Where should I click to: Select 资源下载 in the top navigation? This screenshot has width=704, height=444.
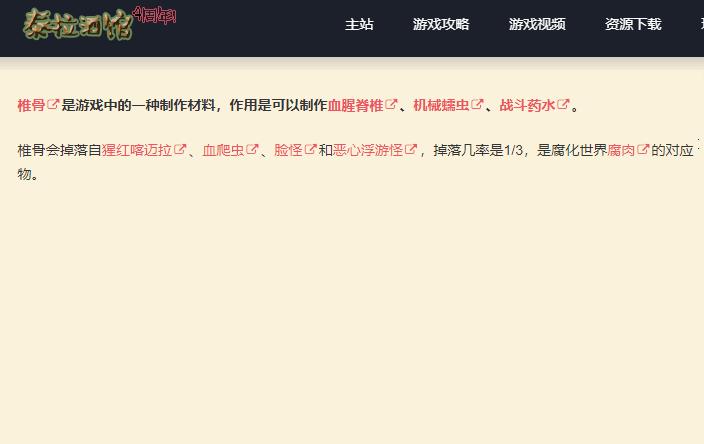pyautogui.click(x=633, y=24)
